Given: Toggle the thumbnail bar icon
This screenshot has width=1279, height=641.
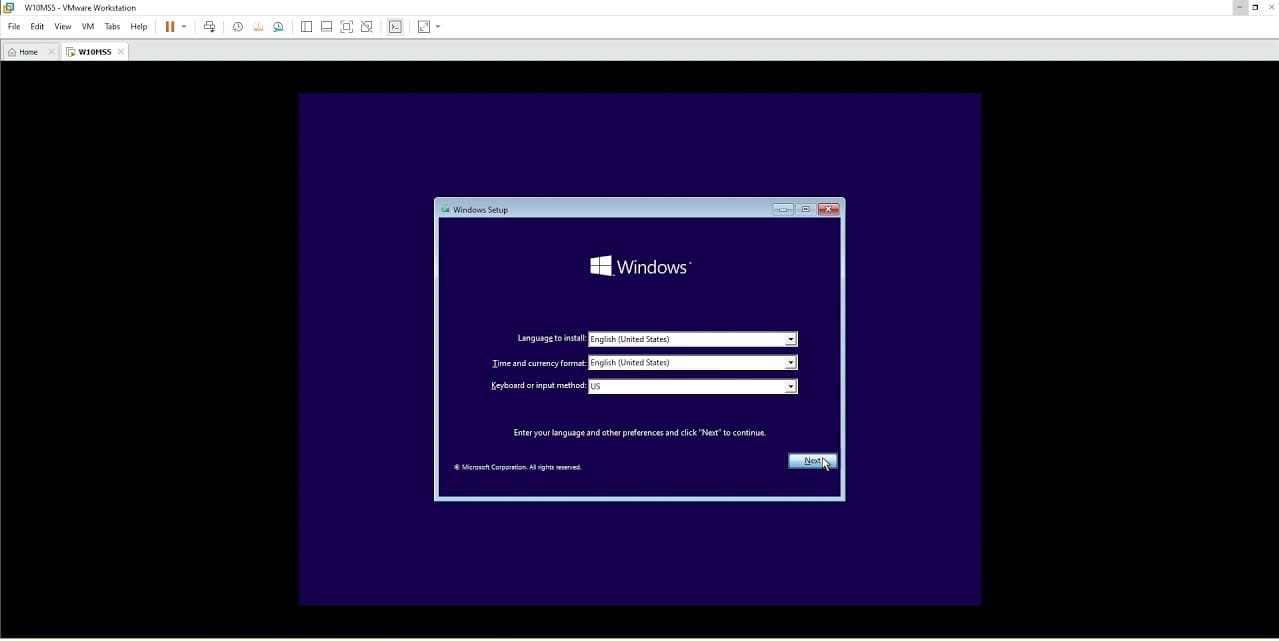Looking at the screenshot, I should pos(326,27).
